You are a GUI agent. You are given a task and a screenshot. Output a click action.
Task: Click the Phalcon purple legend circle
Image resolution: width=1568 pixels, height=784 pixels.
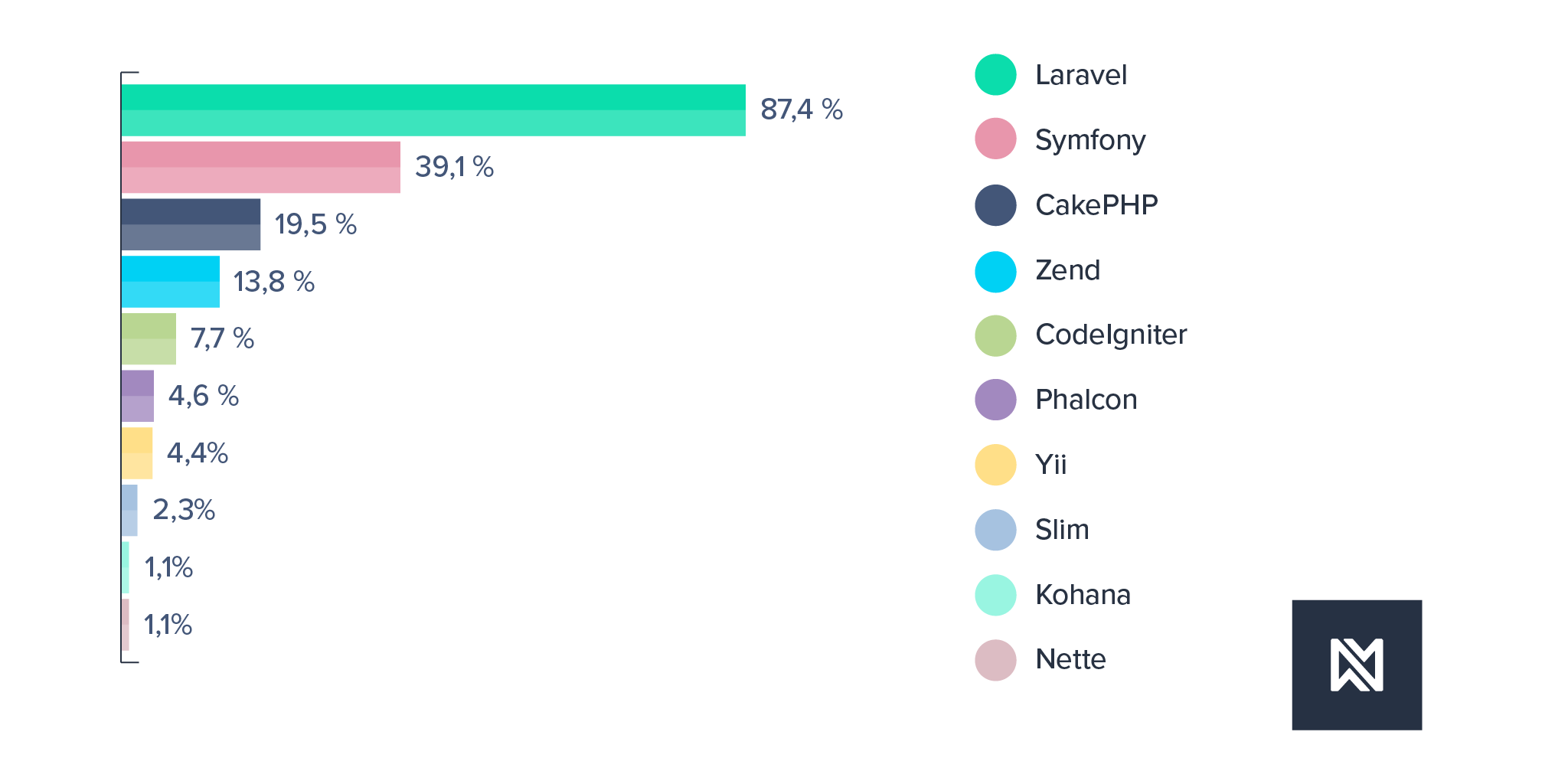[995, 400]
